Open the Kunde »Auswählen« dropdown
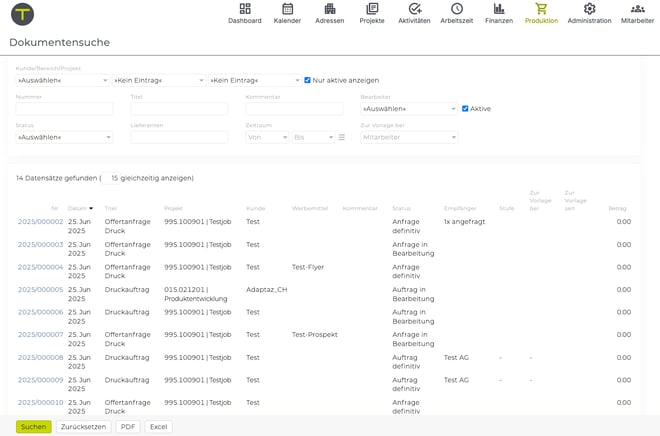This screenshot has width=660, height=436. pos(62,80)
